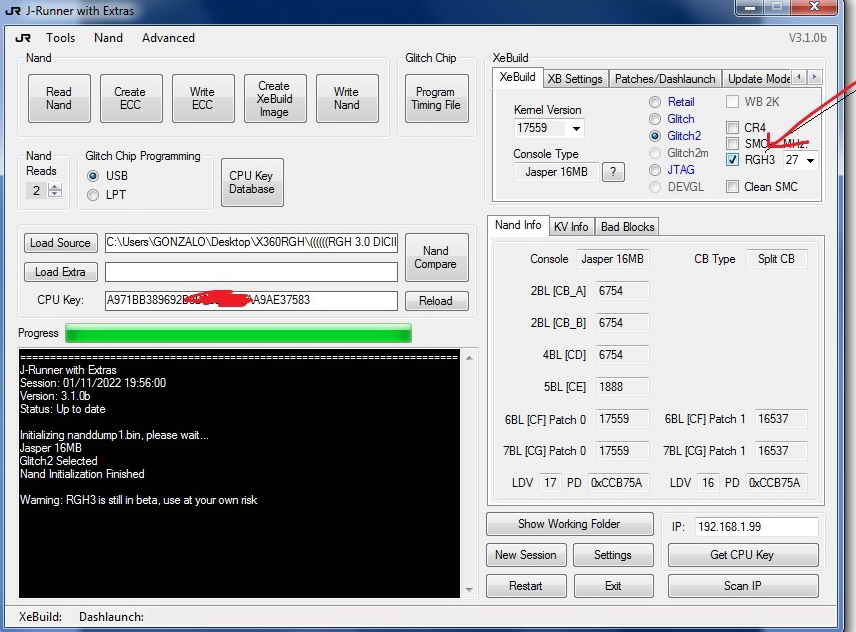Select the Glitch radio option

(x=672, y=119)
